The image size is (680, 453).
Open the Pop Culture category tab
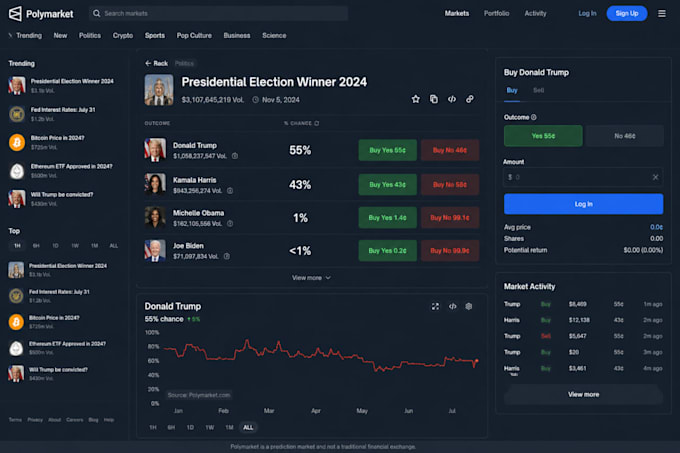click(x=194, y=36)
